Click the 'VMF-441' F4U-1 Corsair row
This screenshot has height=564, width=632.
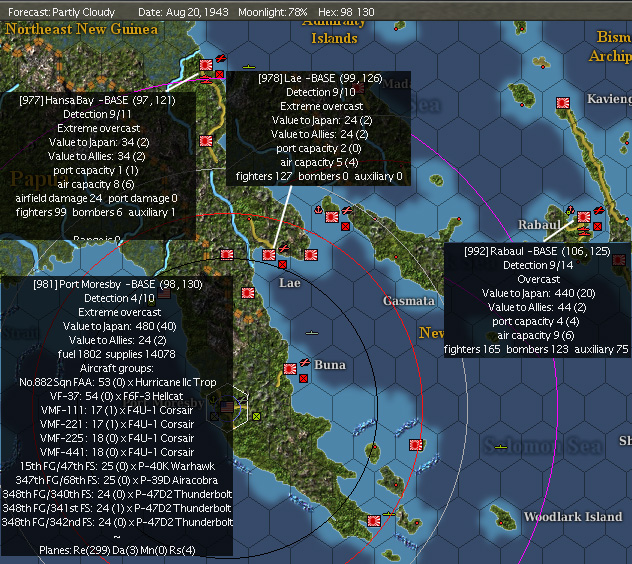[x=117, y=452]
